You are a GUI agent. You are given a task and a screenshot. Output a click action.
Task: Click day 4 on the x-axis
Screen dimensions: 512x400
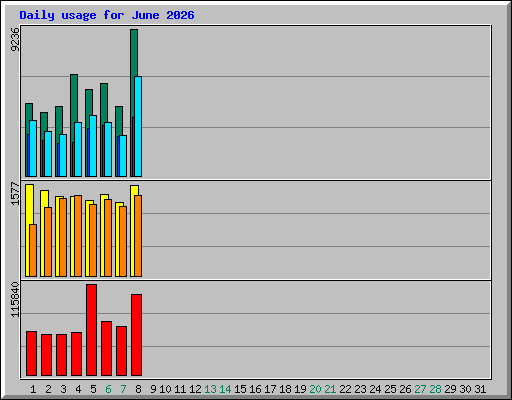click(78, 389)
